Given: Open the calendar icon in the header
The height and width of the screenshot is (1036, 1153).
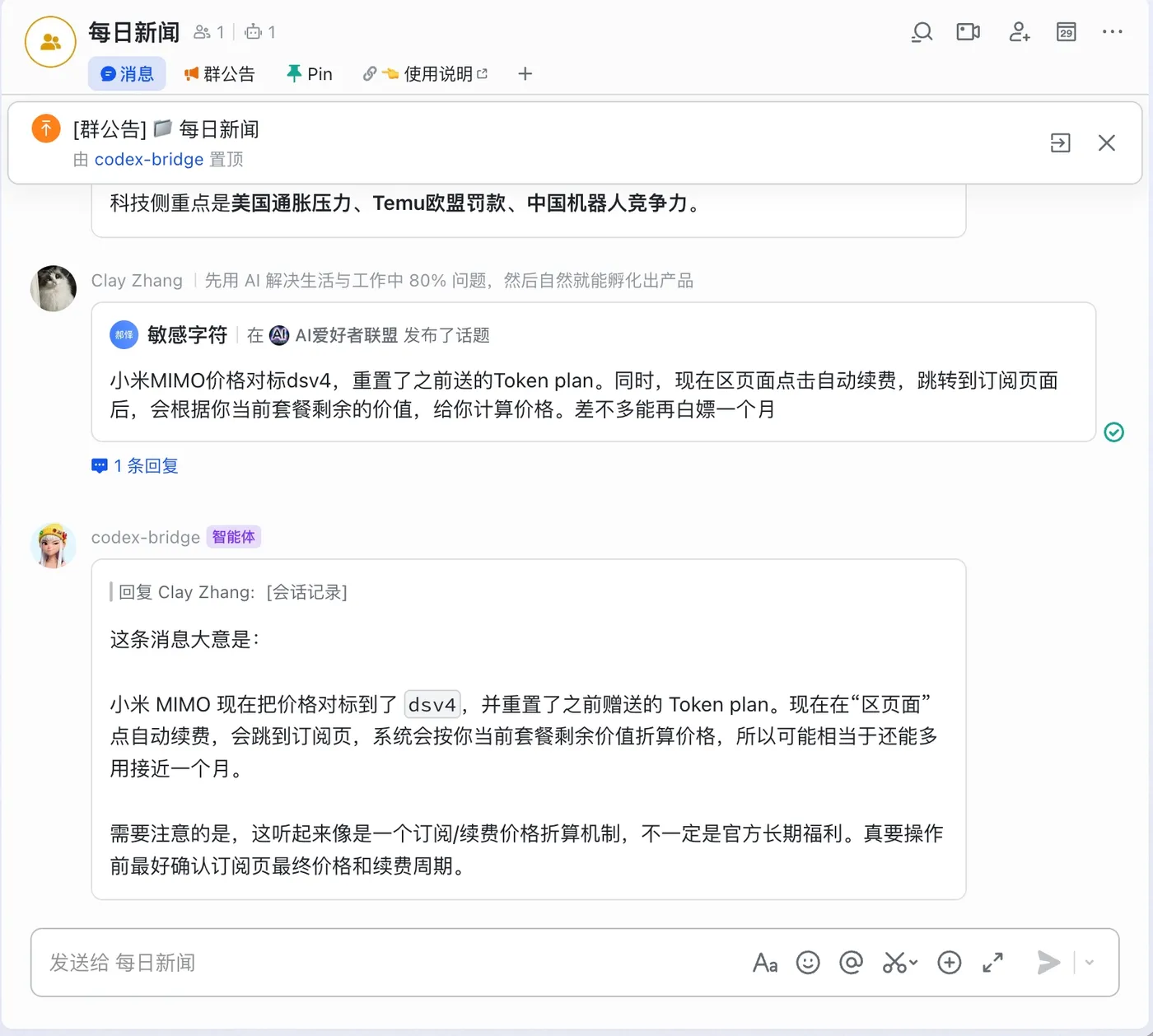Looking at the screenshot, I should coord(1067,32).
